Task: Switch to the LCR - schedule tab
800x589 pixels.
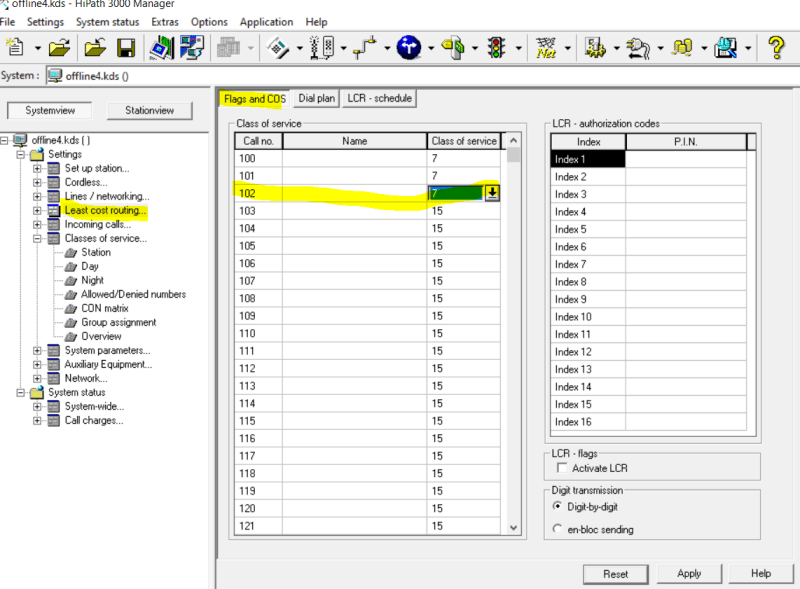Action: [380, 98]
